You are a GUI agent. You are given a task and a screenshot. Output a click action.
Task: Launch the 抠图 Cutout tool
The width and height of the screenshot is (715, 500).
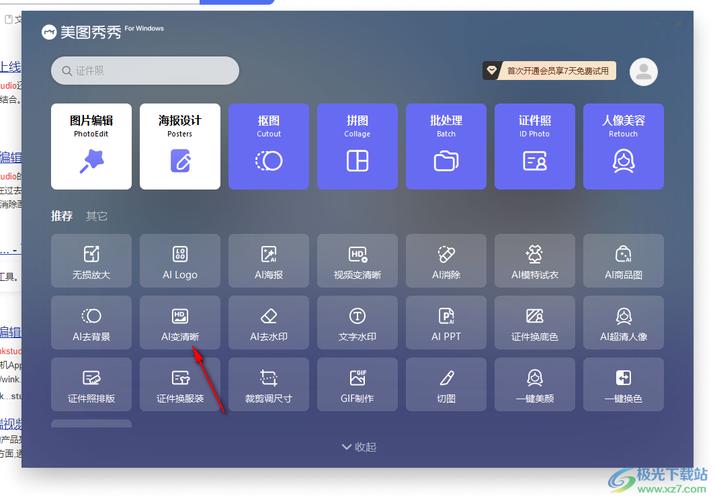tap(269, 146)
